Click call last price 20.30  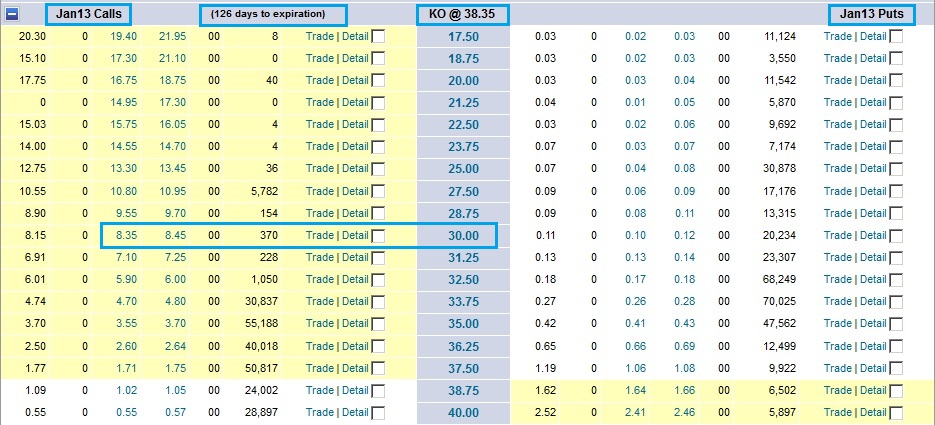[32, 36]
